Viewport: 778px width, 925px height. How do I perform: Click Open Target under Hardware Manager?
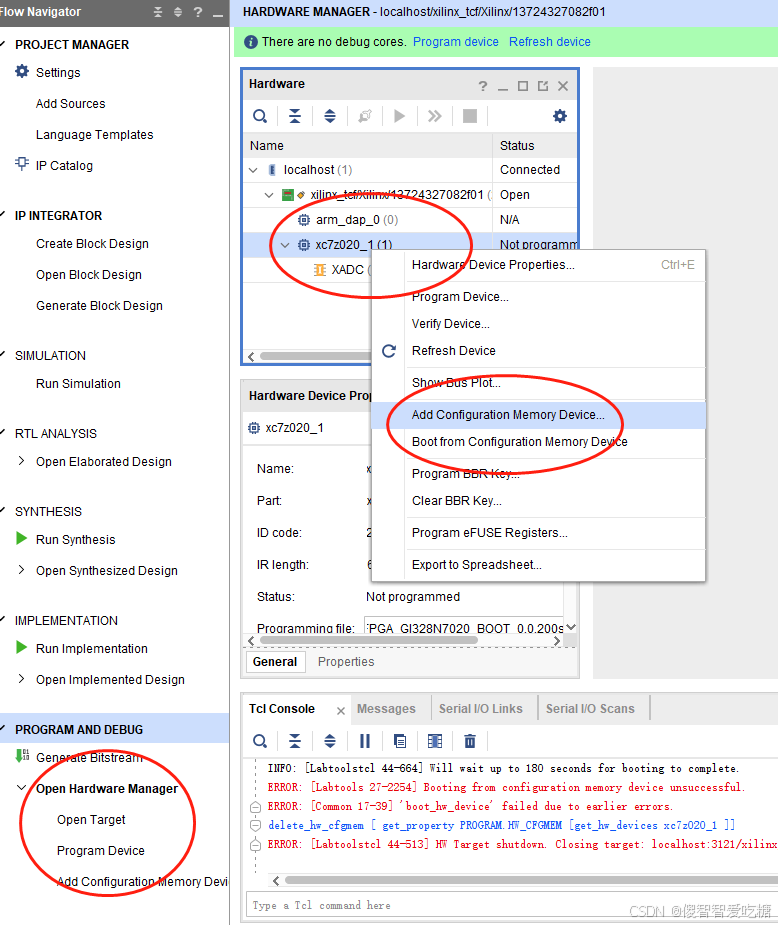91,819
